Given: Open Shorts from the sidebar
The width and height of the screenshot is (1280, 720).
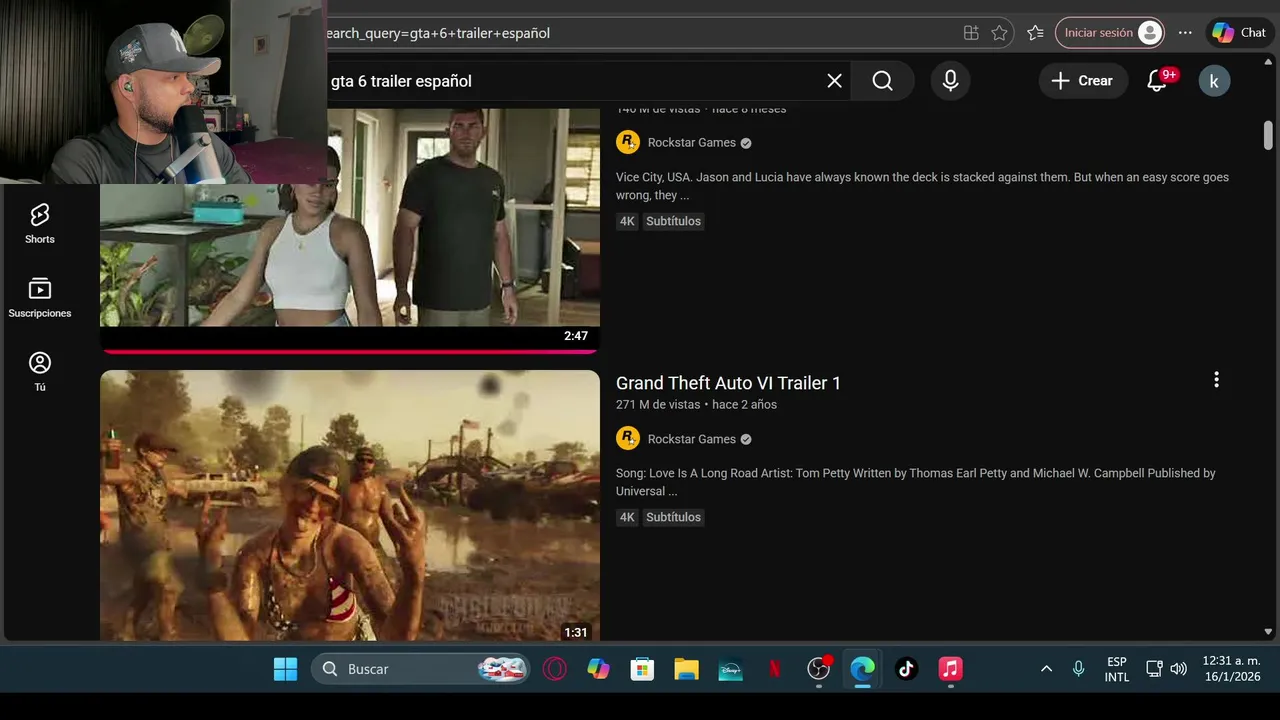Looking at the screenshot, I should tap(40, 223).
